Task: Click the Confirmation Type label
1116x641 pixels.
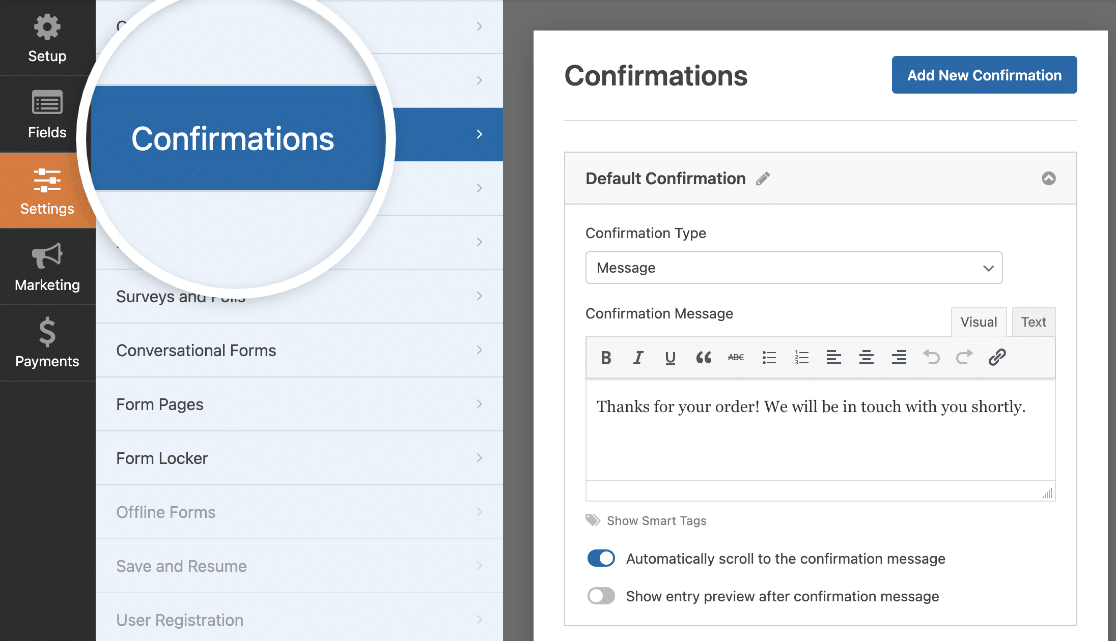Action: (x=646, y=233)
